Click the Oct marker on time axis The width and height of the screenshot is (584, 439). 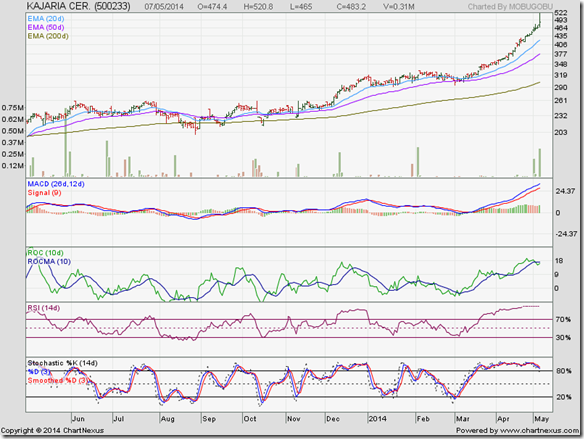[250, 419]
